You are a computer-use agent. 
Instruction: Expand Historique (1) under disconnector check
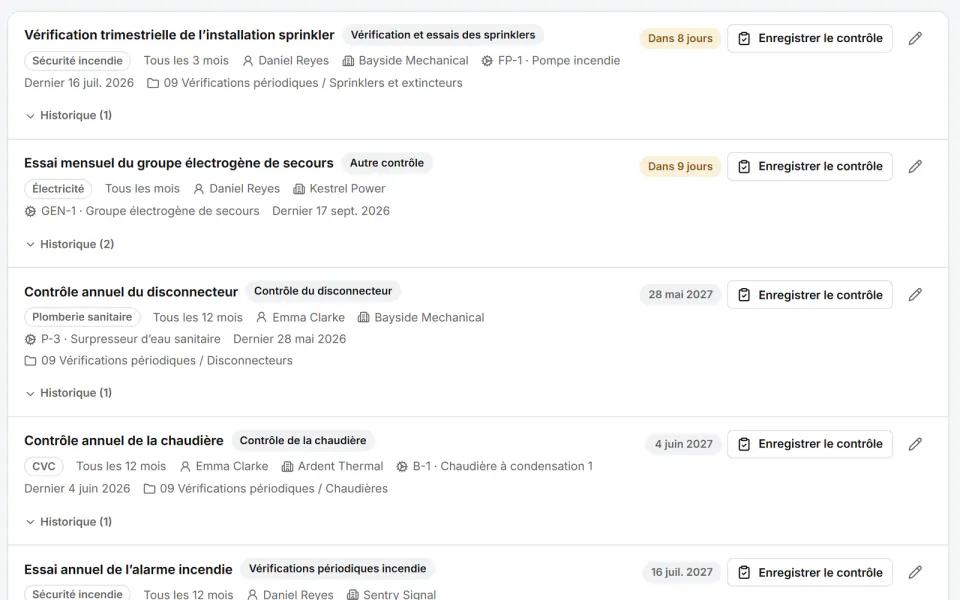pyautogui.click(x=68, y=392)
